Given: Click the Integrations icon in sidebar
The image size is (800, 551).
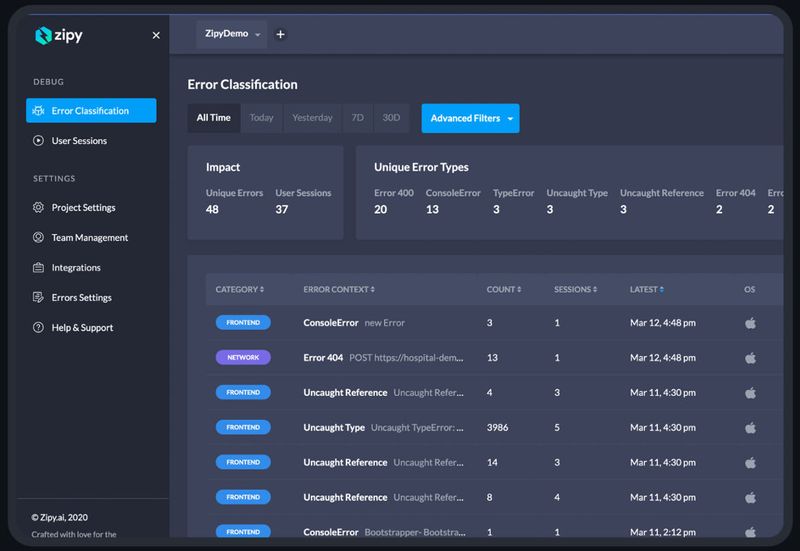Looking at the screenshot, I should [38, 268].
